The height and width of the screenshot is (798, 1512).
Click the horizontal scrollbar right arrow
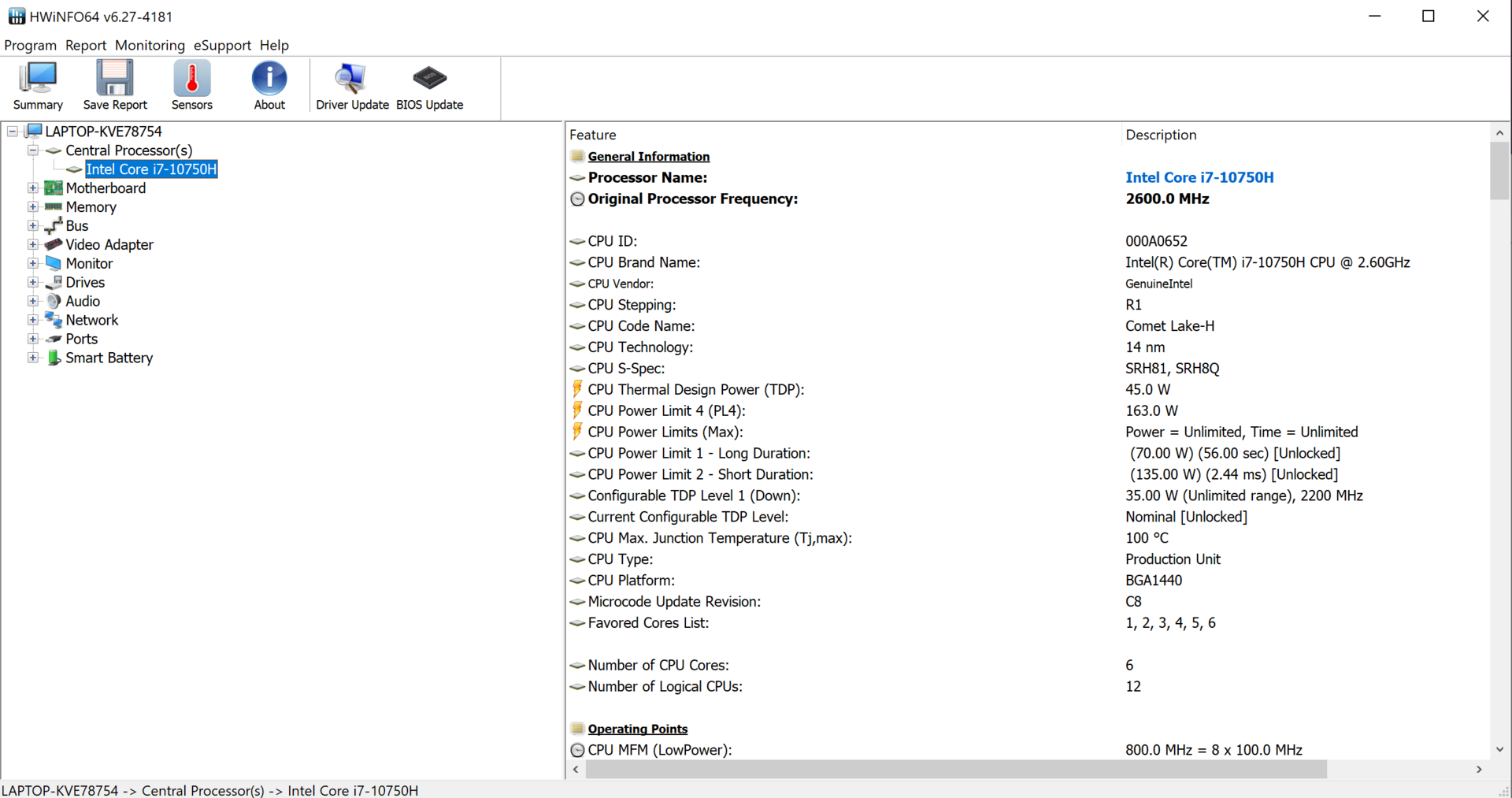pyautogui.click(x=1479, y=769)
